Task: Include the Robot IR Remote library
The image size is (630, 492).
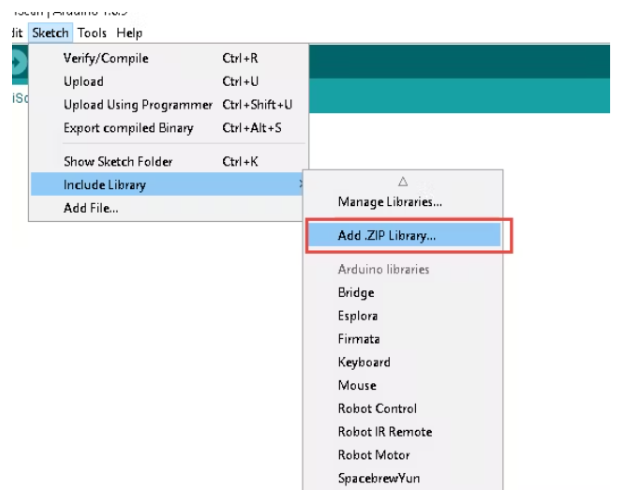Action: click(x=403, y=432)
